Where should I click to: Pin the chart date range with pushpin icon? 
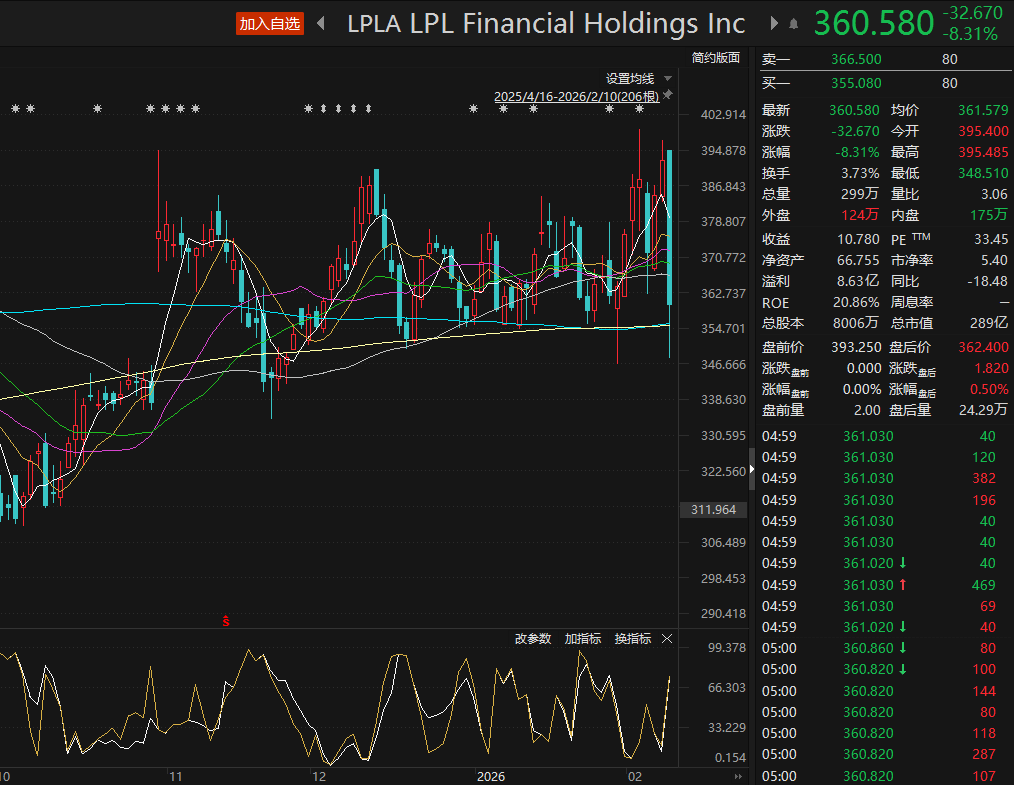pyautogui.click(x=668, y=94)
